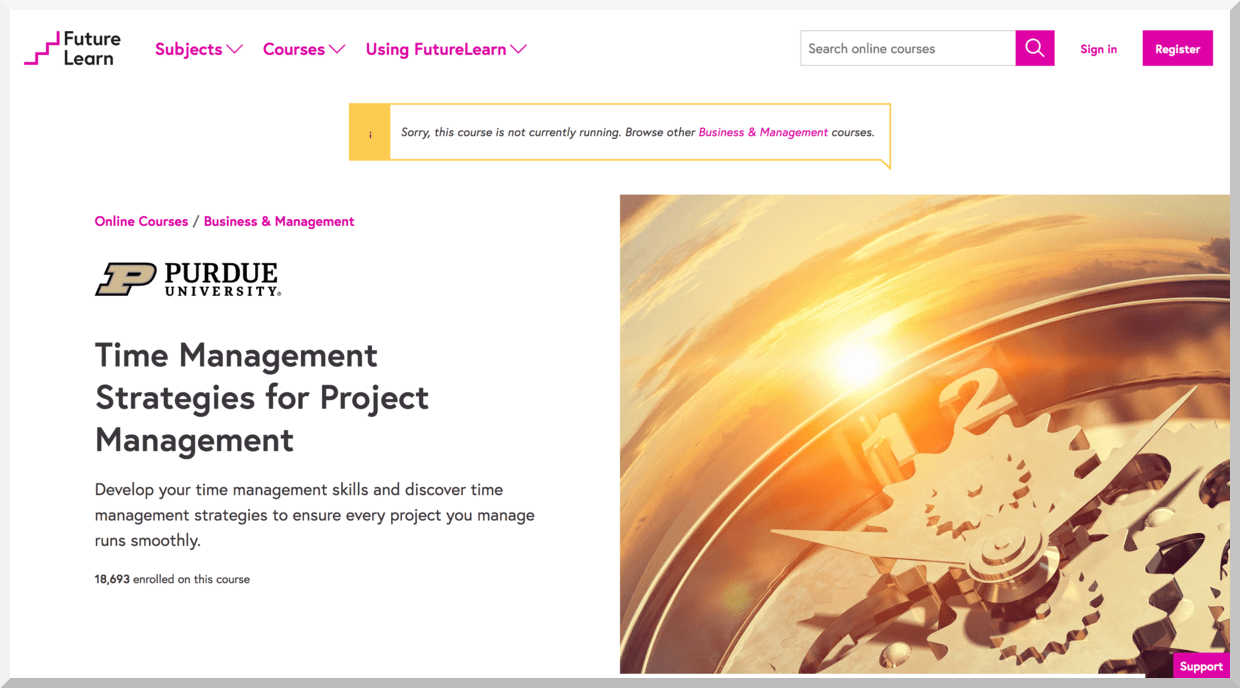Open the Support button
1240x688 pixels.
[1200, 666]
